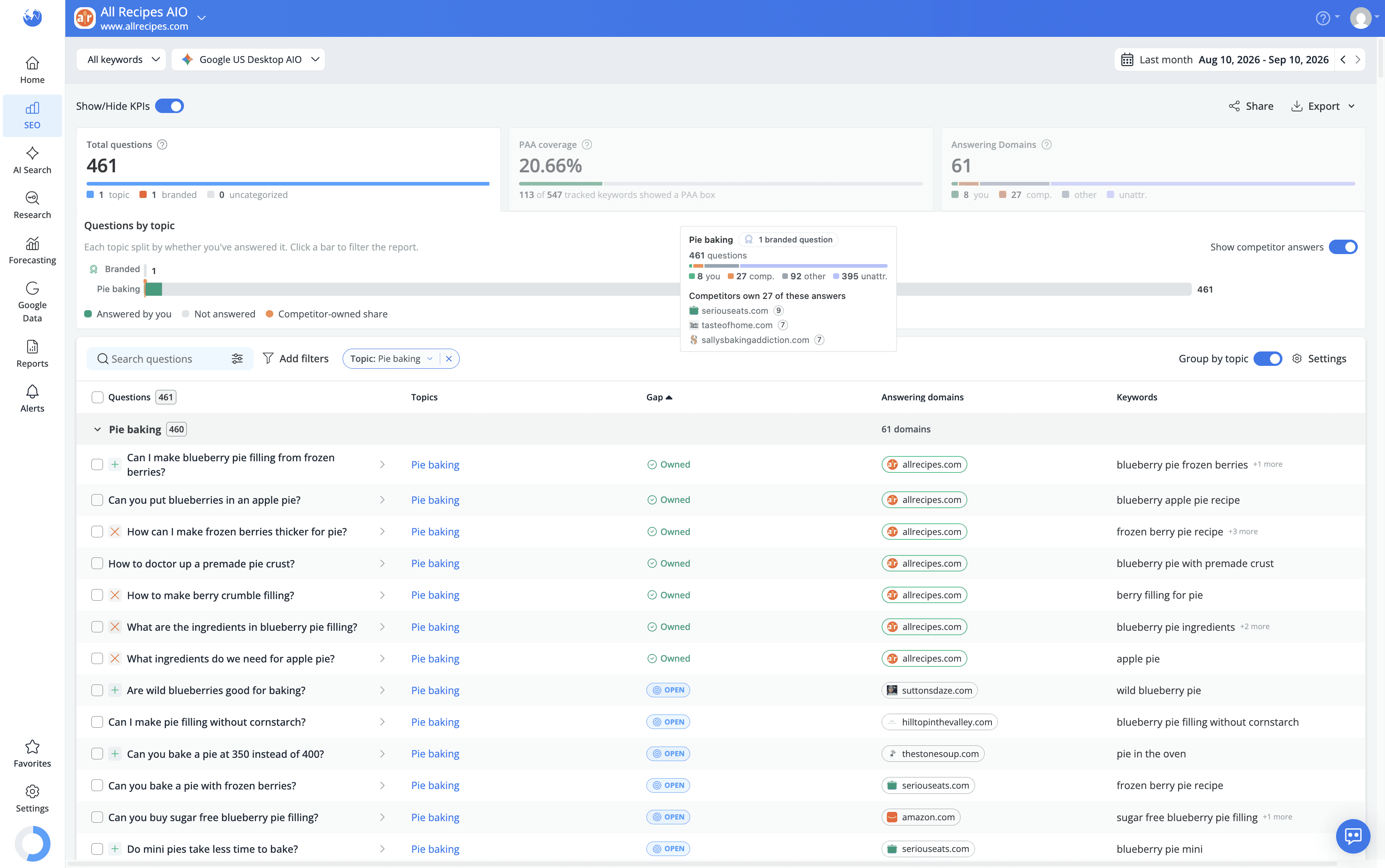
Task: Open the project switcher chevron
Action: coord(202,18)
